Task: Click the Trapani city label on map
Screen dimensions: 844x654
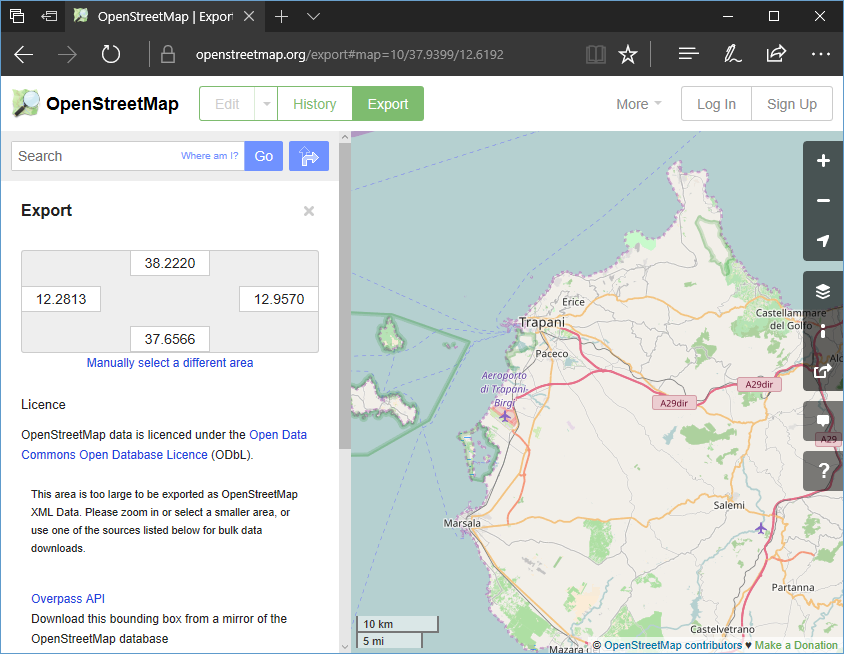Action: [542, 322]
